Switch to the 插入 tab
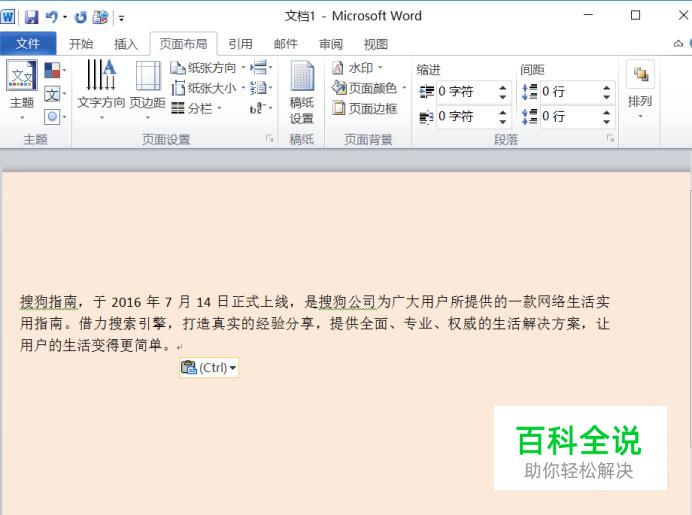Screen dimensions: 692x515 click(126, 44)
